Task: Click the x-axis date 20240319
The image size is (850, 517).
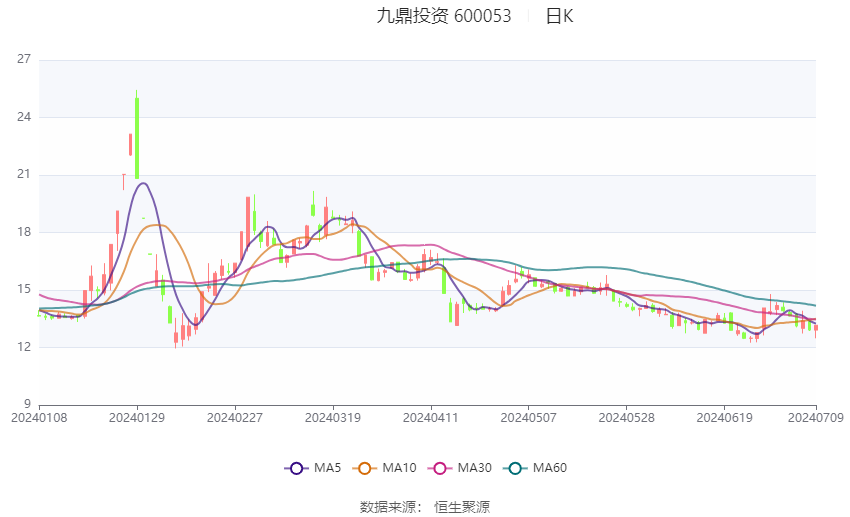Action: pos(333,418)
